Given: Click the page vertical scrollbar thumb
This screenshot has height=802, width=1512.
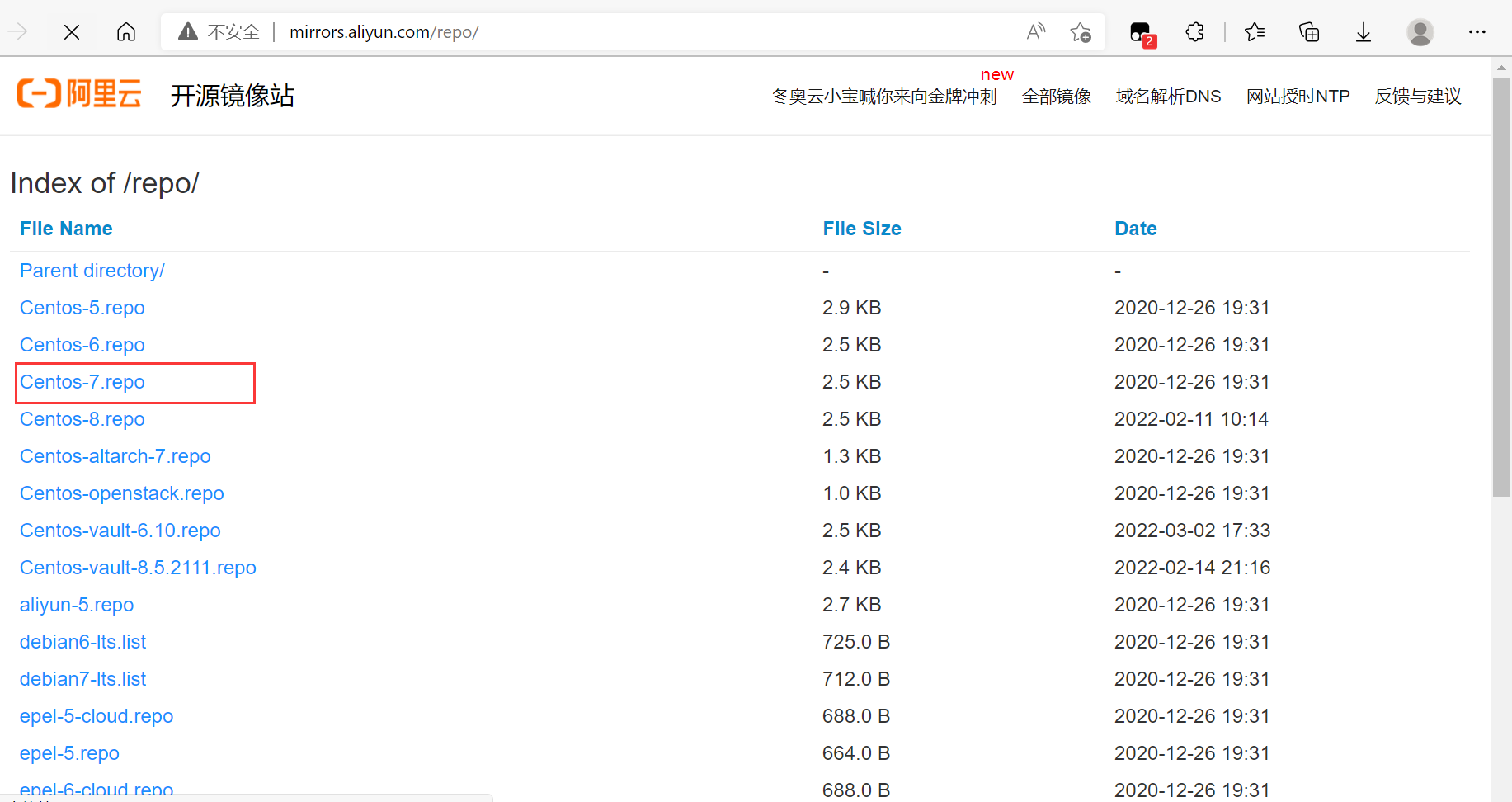Looking at the screenshot, I should tap(1501, 287).
